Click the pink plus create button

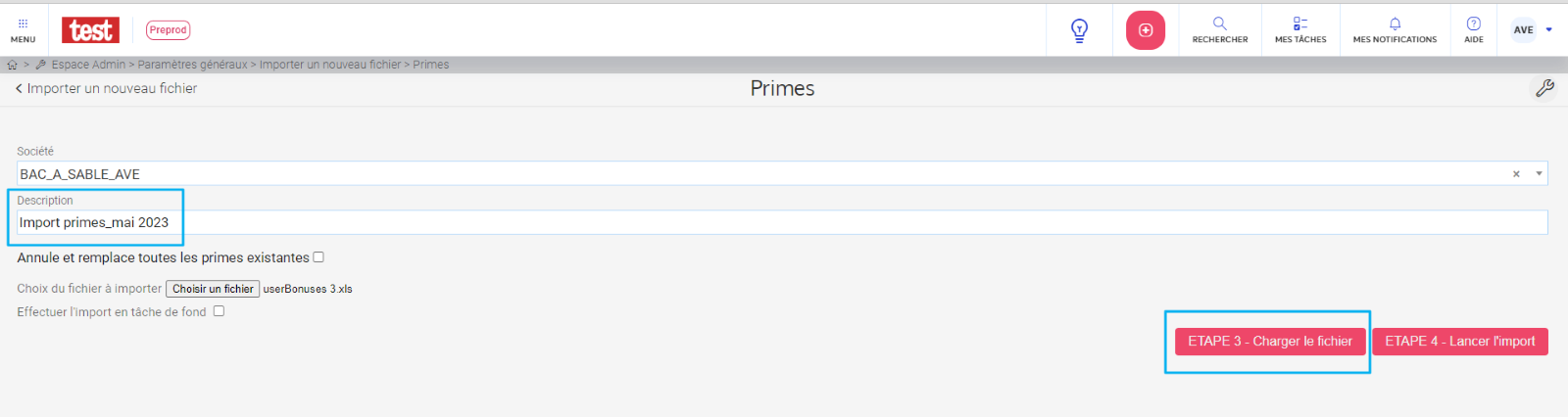pos(1146,30)
